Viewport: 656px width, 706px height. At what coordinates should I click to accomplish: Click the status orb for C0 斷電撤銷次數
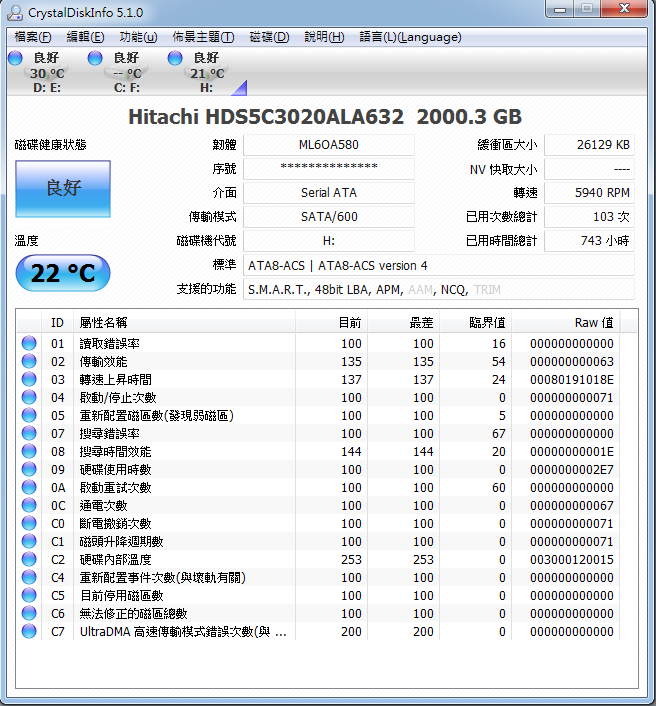point(29,523)
